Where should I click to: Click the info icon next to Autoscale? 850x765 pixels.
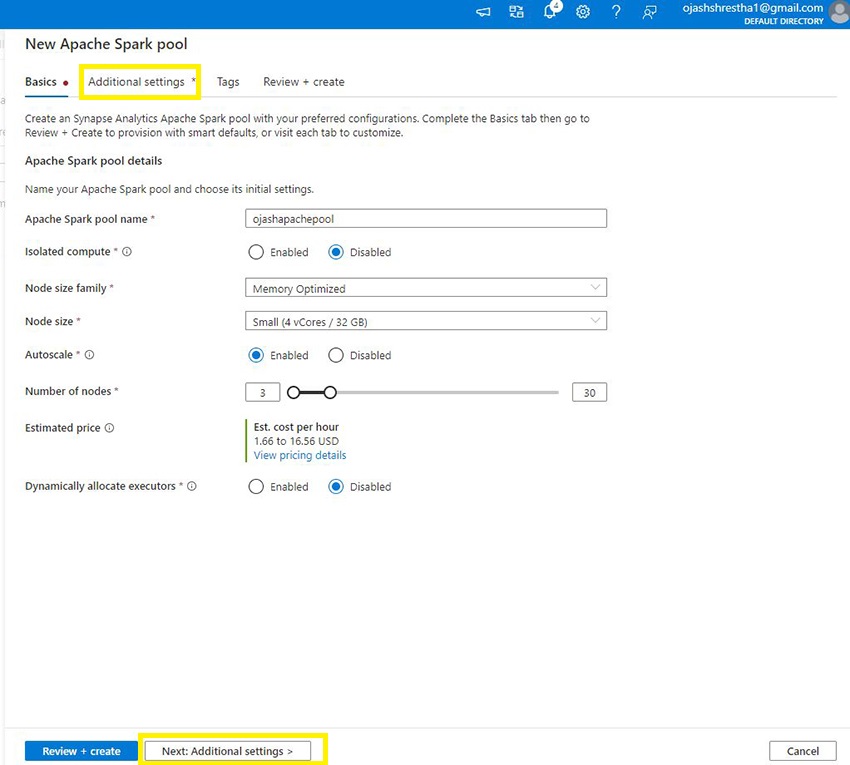tap(89, 355)
